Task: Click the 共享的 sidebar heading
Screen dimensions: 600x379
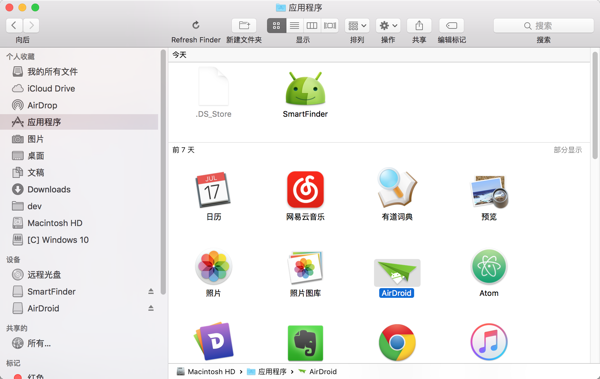Action: pos(16,328)
